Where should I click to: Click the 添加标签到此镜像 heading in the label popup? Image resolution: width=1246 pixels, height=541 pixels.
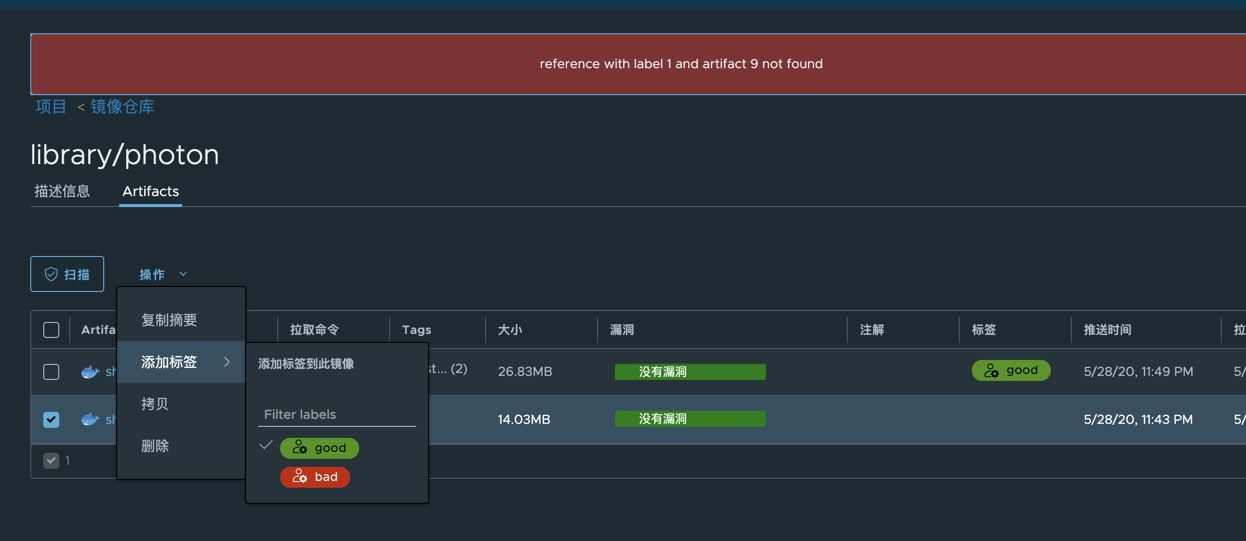[306, 364]
